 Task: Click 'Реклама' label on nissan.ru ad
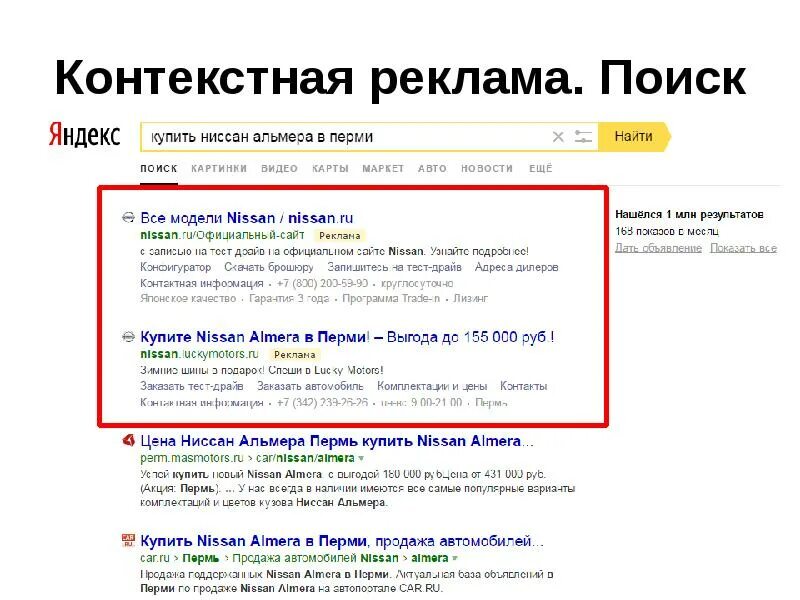[340, 236]
